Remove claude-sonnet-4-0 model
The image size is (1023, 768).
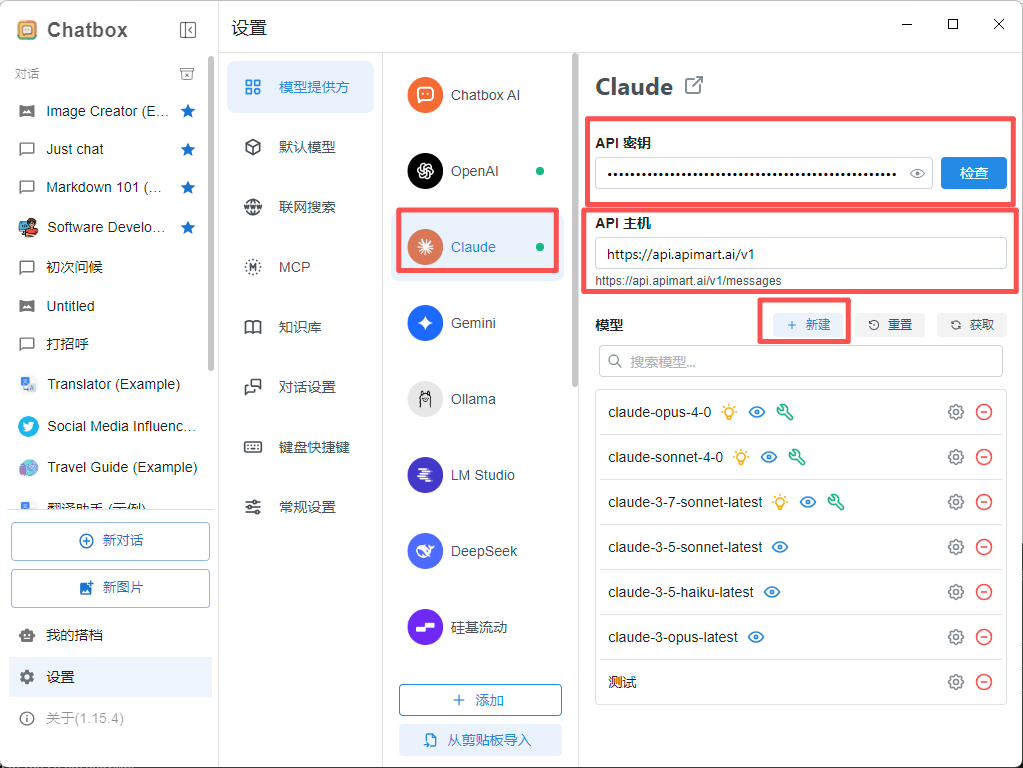[x=984, y=457]
